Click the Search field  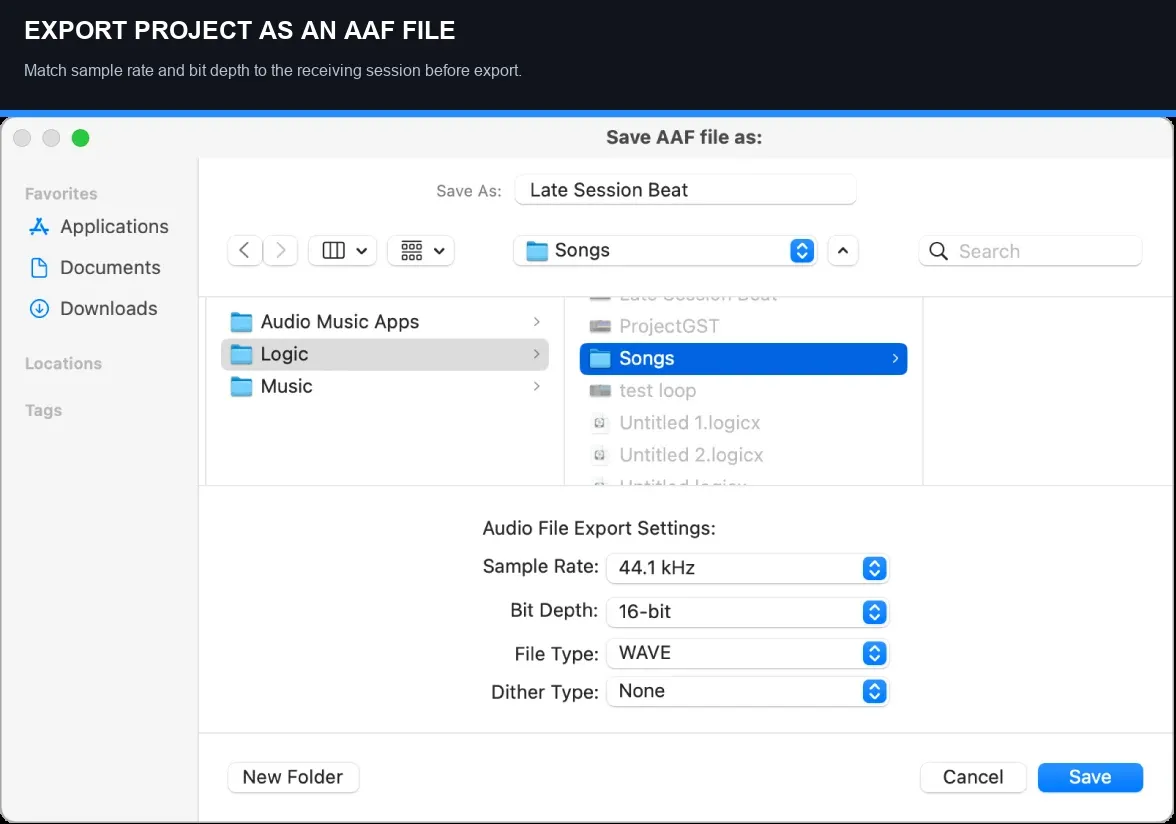(x=1030, y=250)
